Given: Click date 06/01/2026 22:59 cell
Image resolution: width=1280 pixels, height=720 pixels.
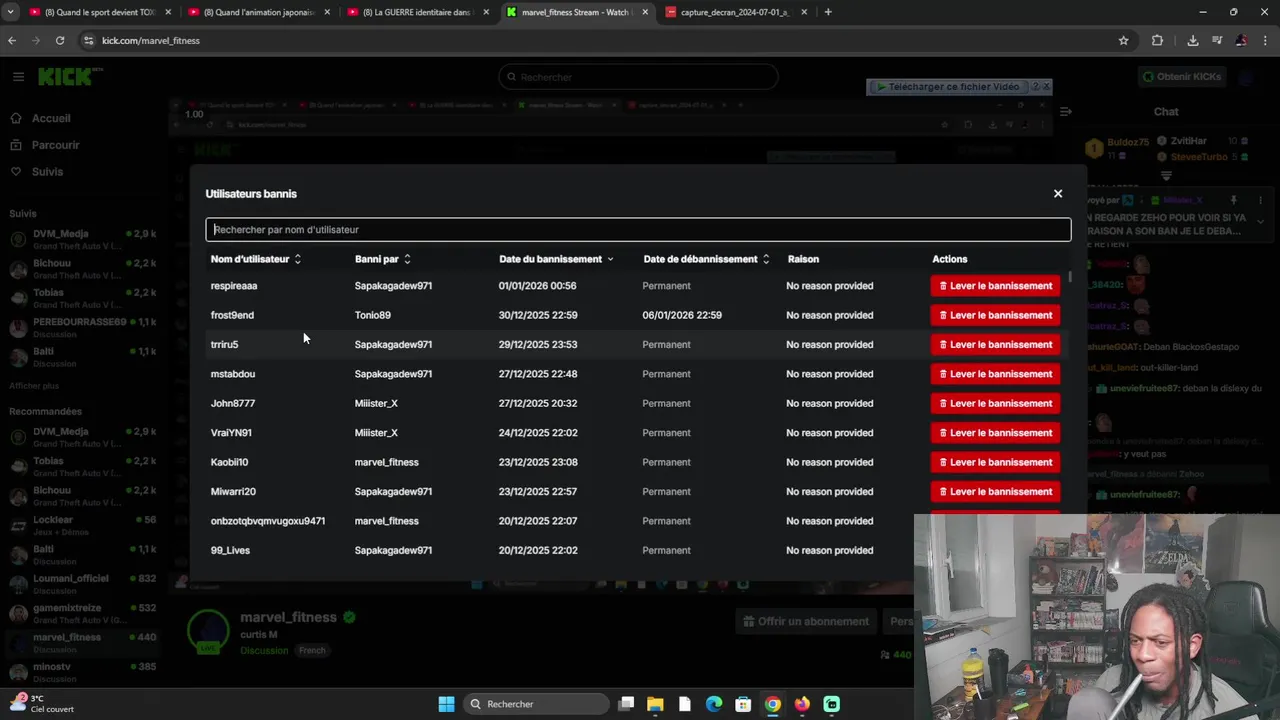Looking at the screenshot, I should pyautogui.click(x=682, y=315).
